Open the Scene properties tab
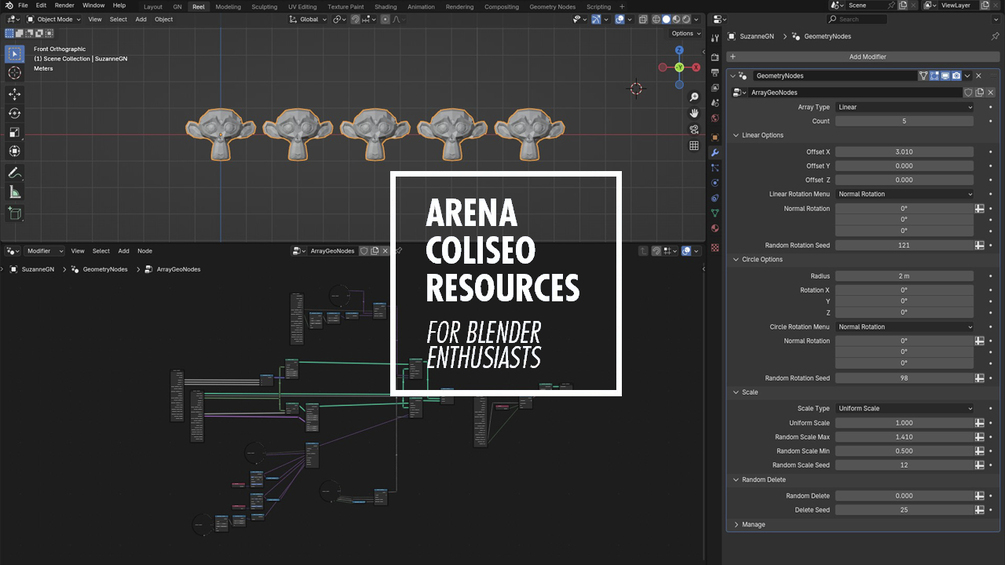Screen dimensions: 1005x565 click(715, 103)
